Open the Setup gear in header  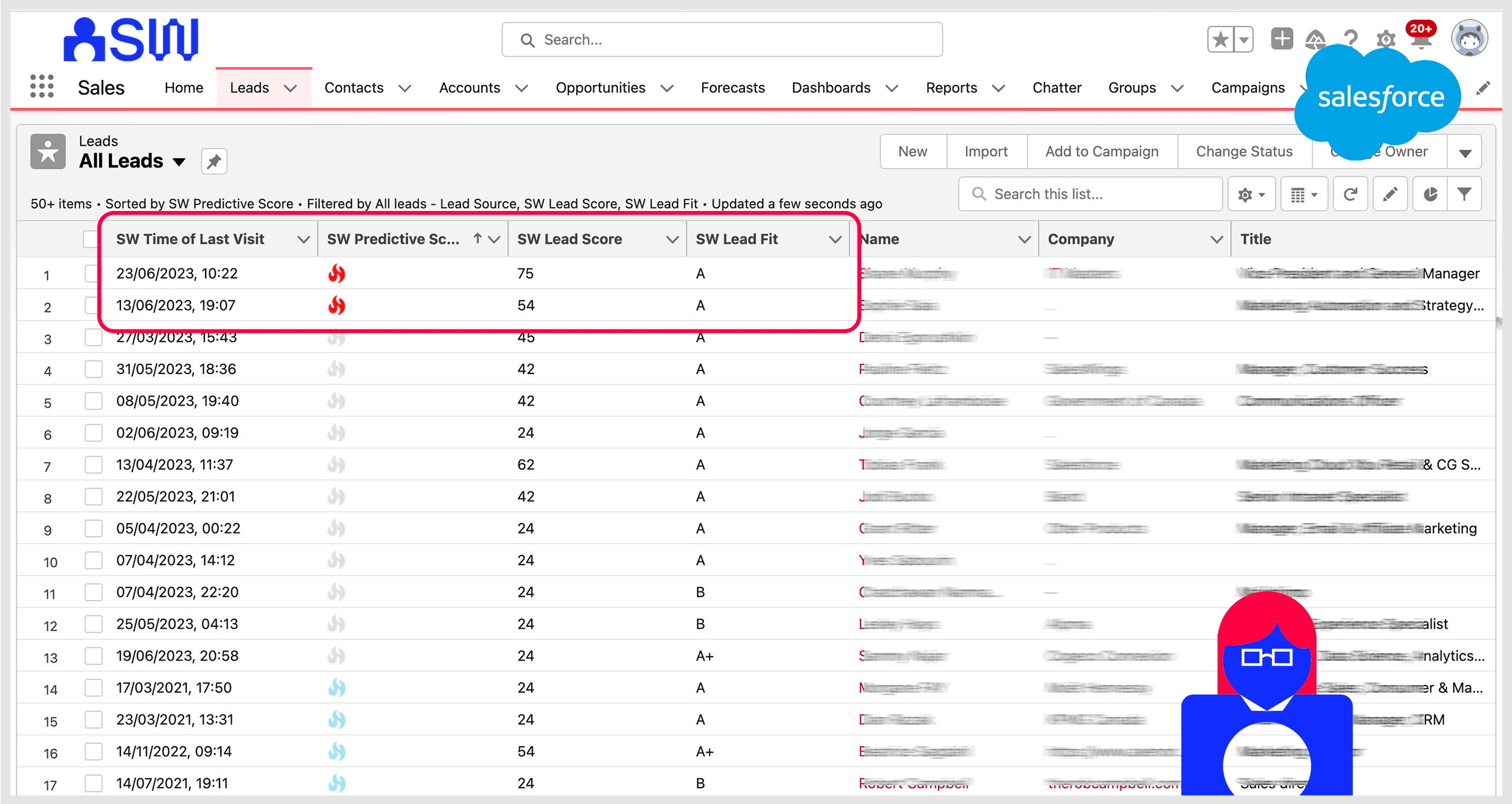click(1386, 40)
